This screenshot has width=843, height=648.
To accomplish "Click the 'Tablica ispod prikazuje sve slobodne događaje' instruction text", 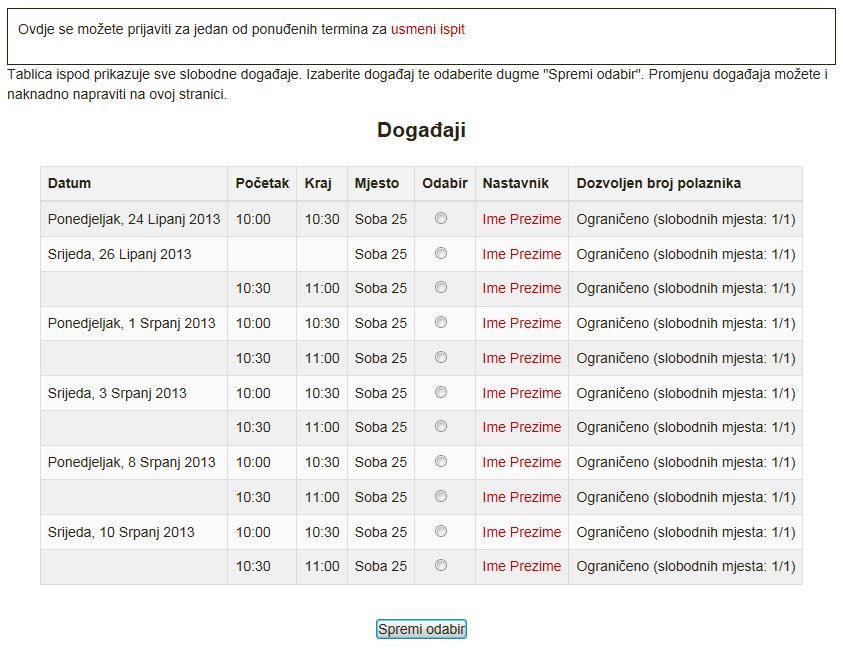I will (x=417, y=84).
